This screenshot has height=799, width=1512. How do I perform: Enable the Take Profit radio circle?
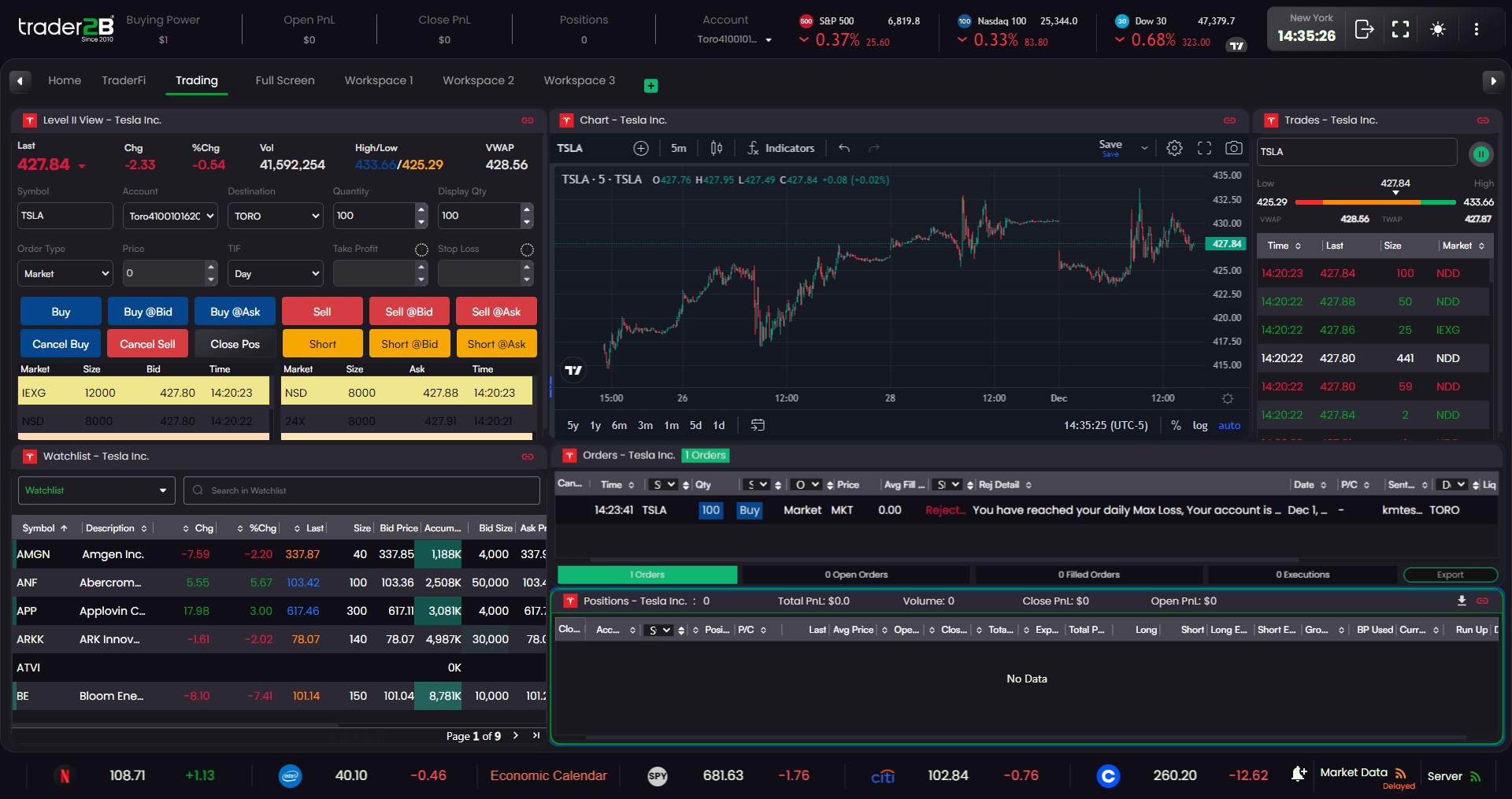tap(421, 250)
